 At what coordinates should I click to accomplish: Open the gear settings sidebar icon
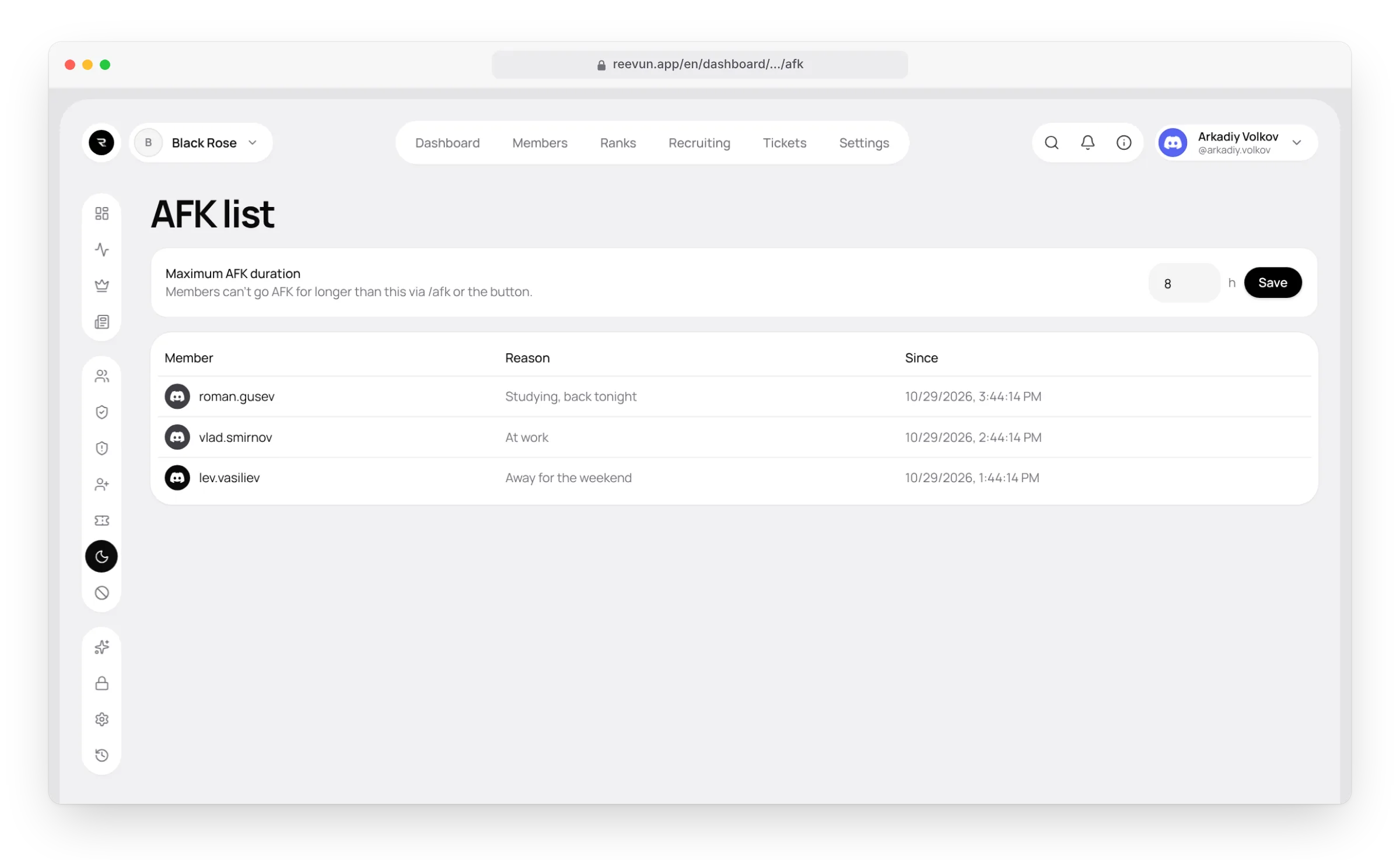(101, 719)
